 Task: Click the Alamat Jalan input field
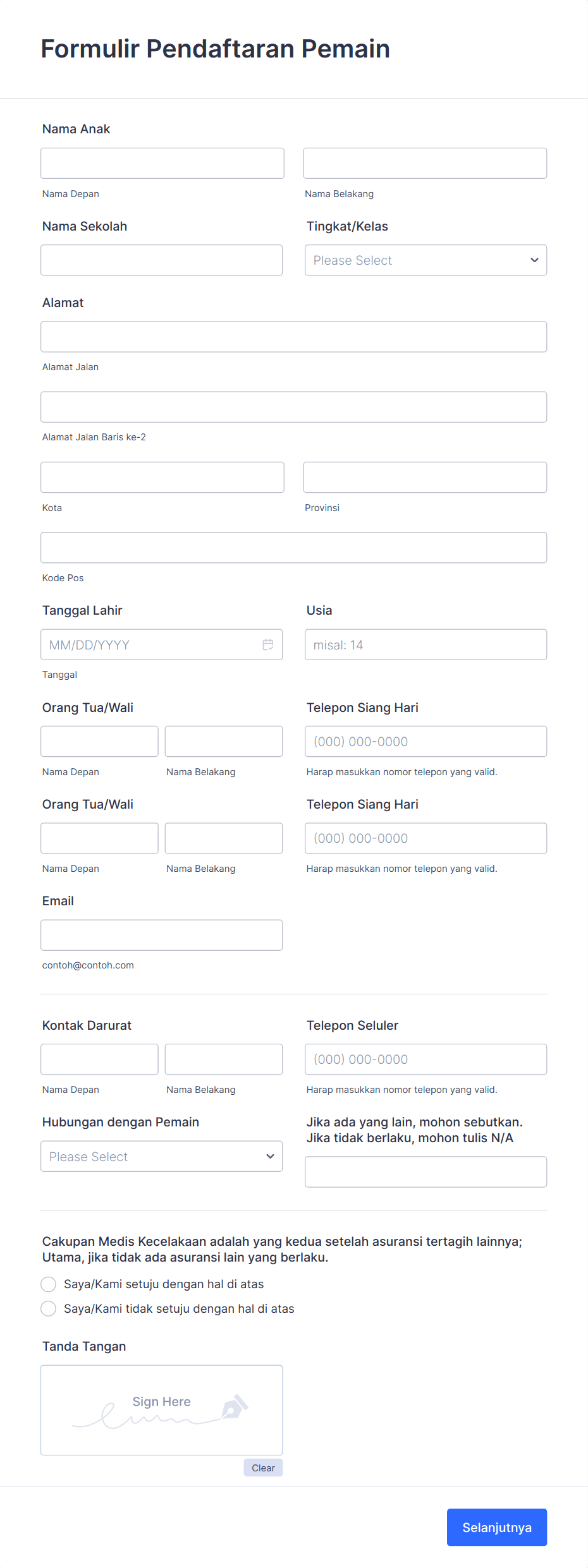293,337
